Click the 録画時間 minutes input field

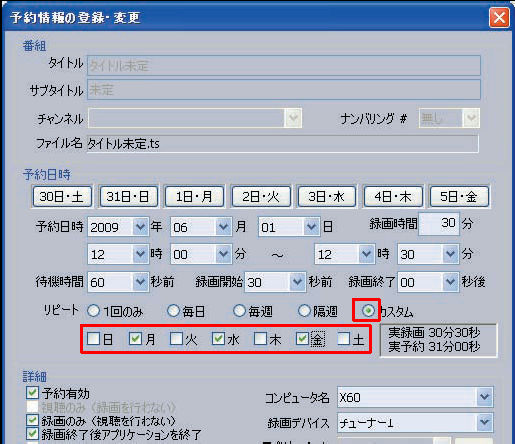[x=439, y=223]
